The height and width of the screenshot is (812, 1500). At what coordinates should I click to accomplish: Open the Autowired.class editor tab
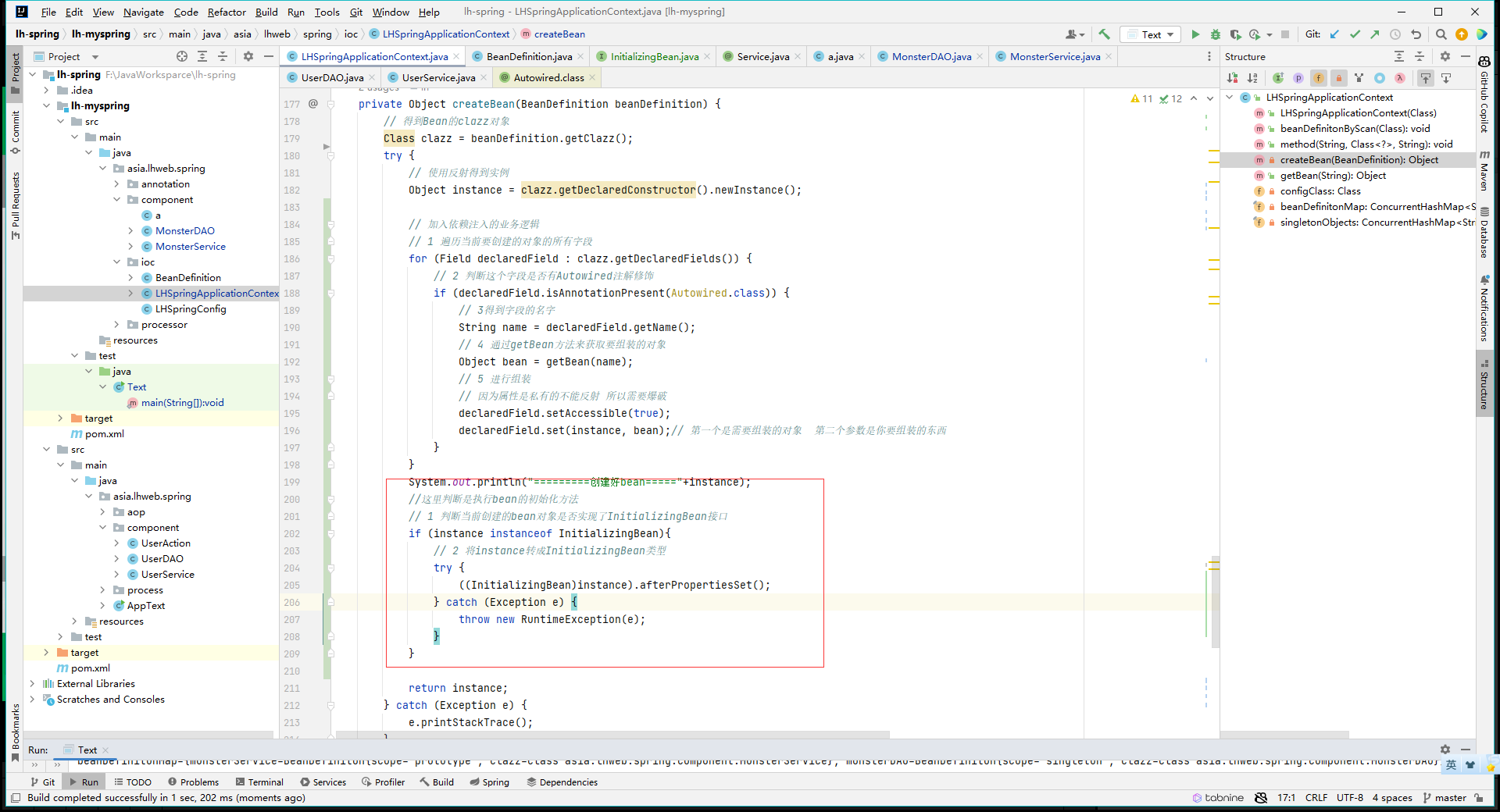coord(548,77)
